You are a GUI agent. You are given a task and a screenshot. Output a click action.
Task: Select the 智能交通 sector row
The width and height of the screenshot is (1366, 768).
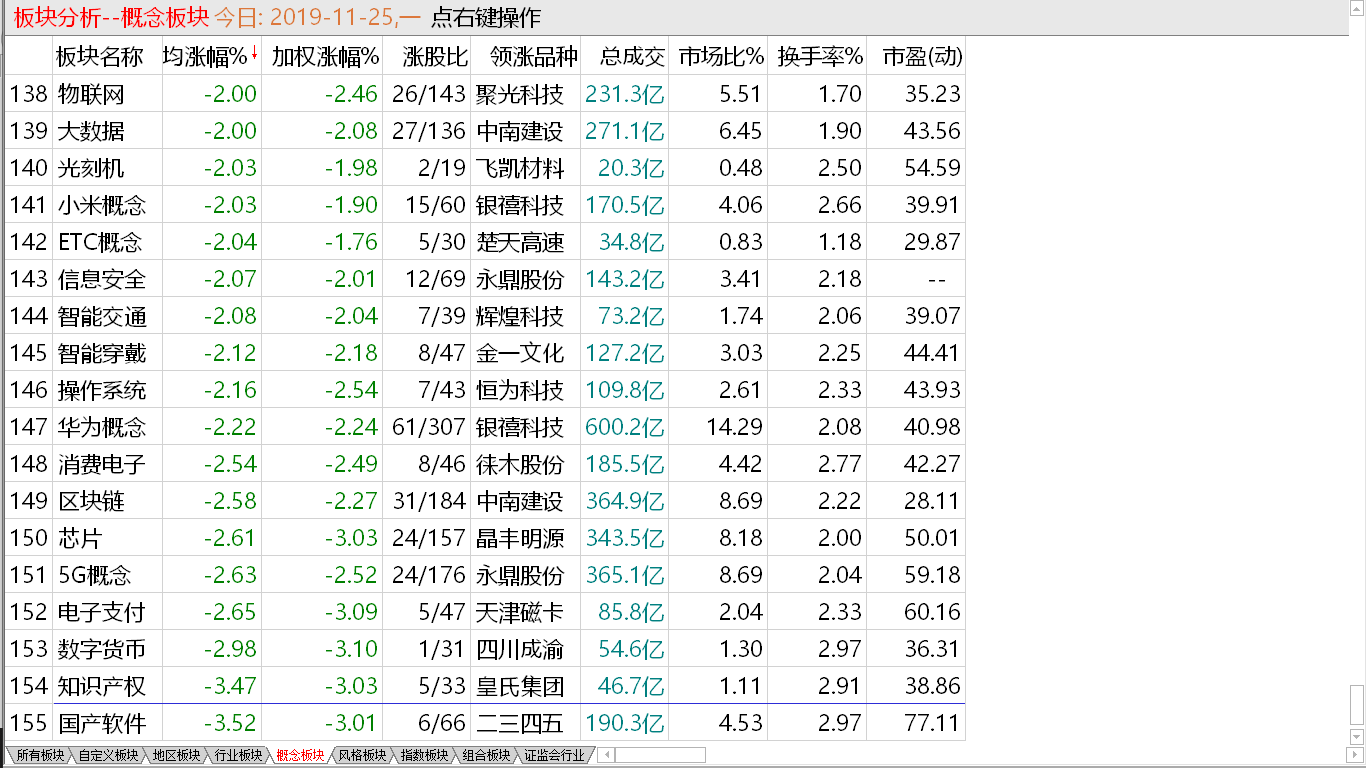[485, 316]
